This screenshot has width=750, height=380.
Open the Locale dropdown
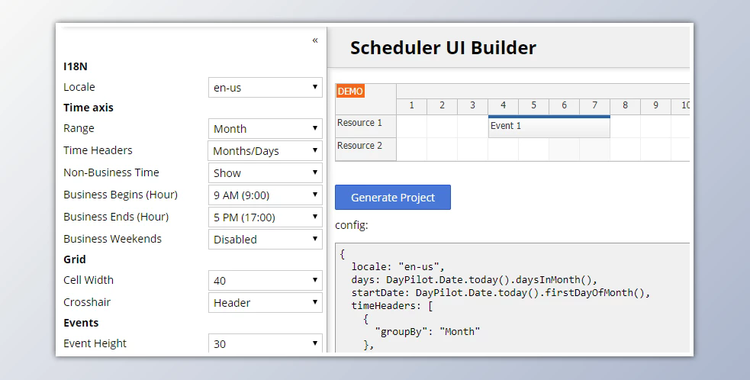265,88
